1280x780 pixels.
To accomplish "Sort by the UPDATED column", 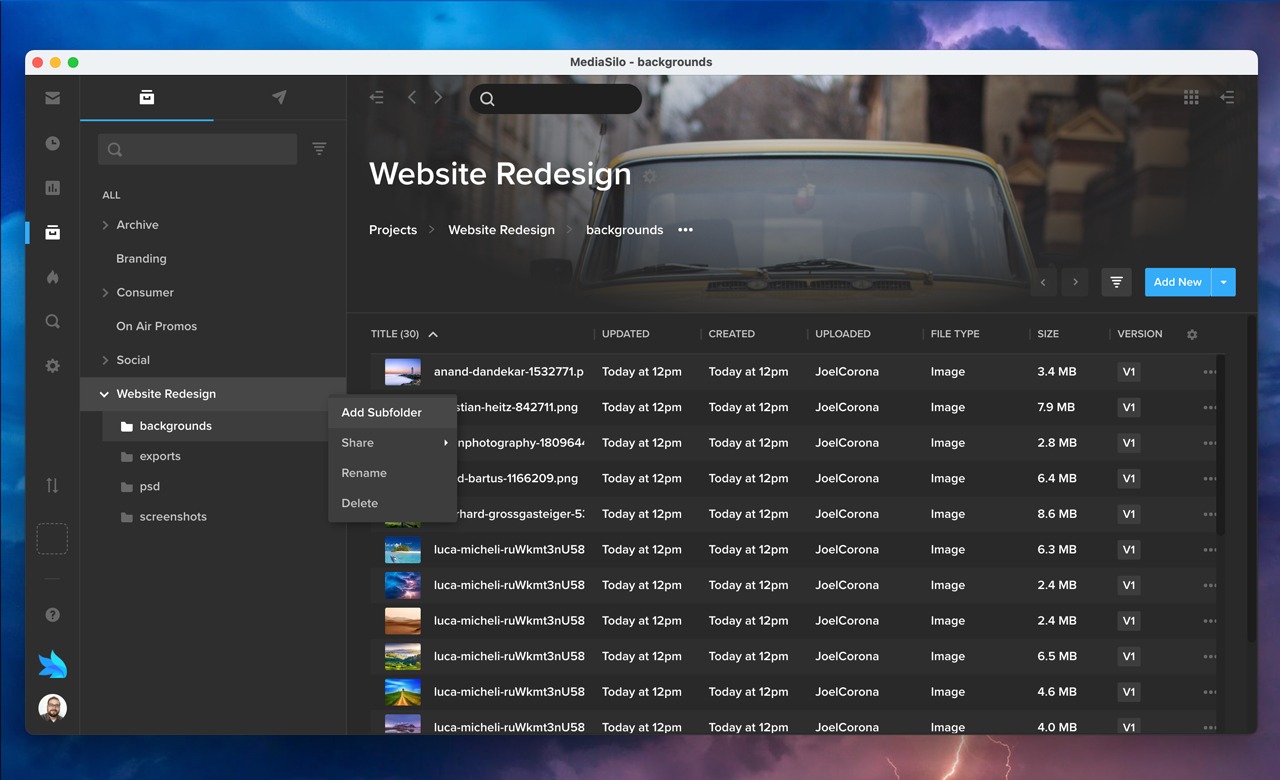I will pyautogui.click(x=625, y=334).
